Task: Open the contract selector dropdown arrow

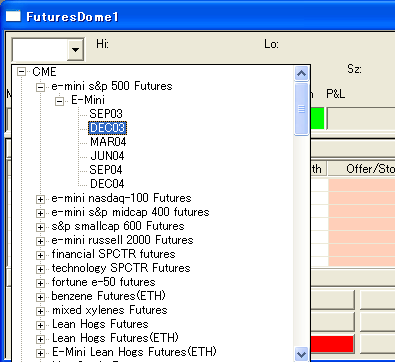Action: coord(75,49)
